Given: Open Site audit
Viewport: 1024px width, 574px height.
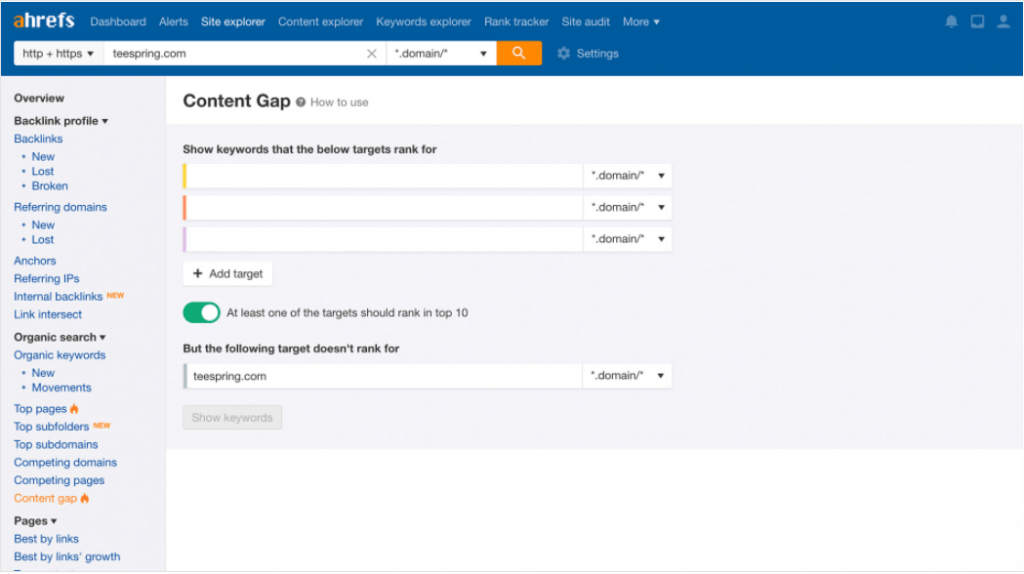Looking at the screenshot, I should point(586,22).
